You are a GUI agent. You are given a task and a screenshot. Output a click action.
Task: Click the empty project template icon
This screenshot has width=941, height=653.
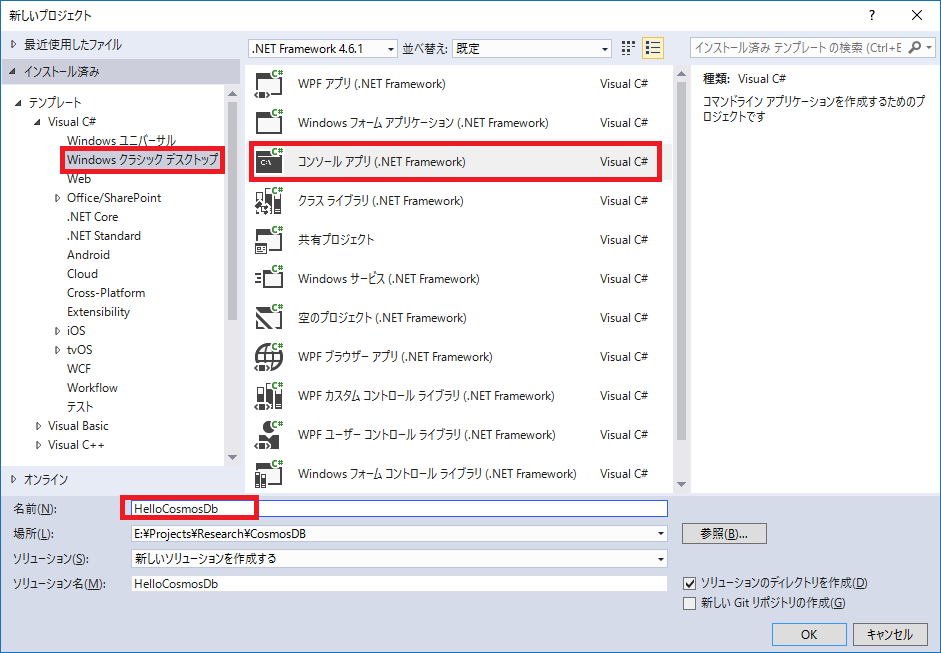pos(269,318)
